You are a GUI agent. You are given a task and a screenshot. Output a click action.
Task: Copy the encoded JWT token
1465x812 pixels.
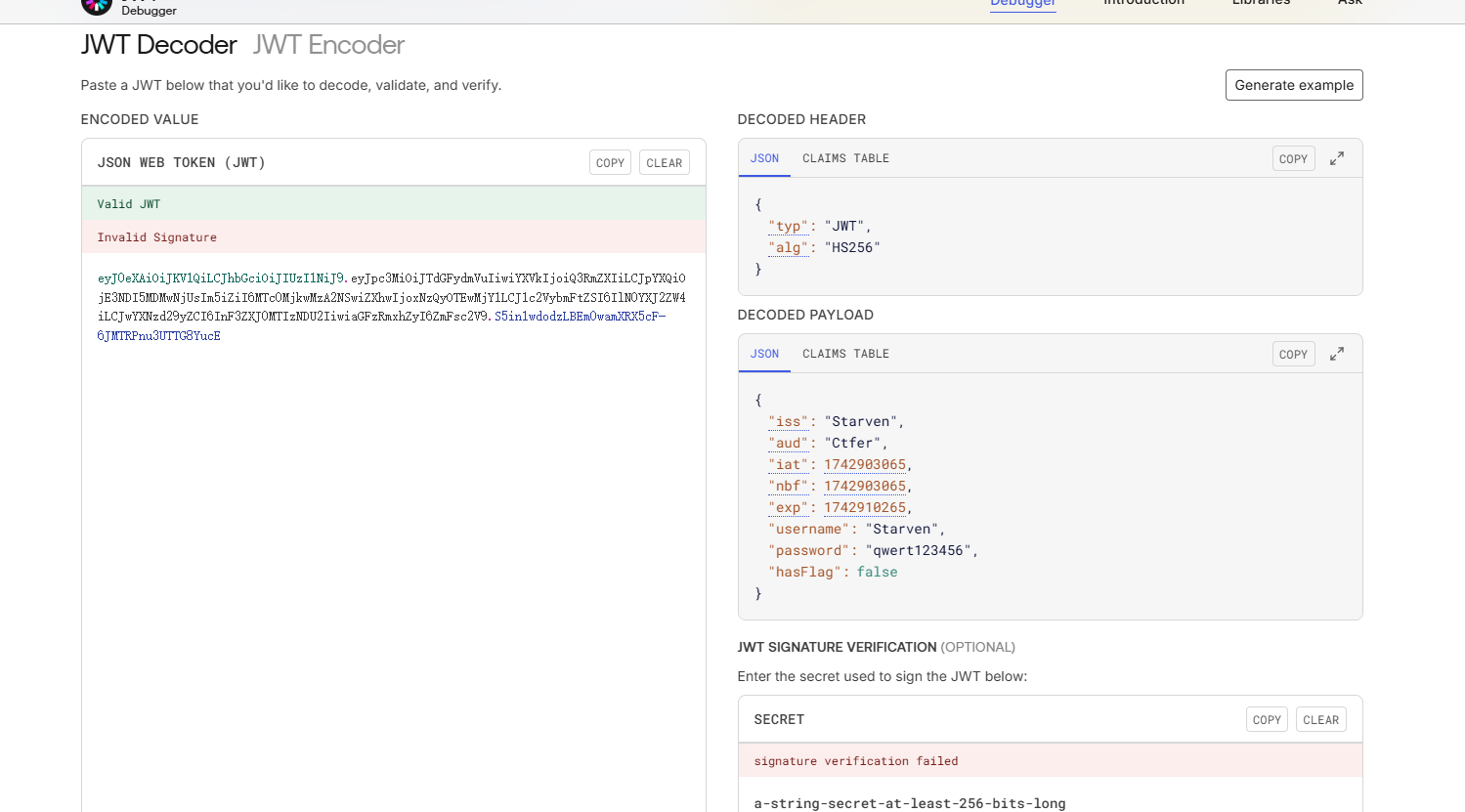coord(610,163)
